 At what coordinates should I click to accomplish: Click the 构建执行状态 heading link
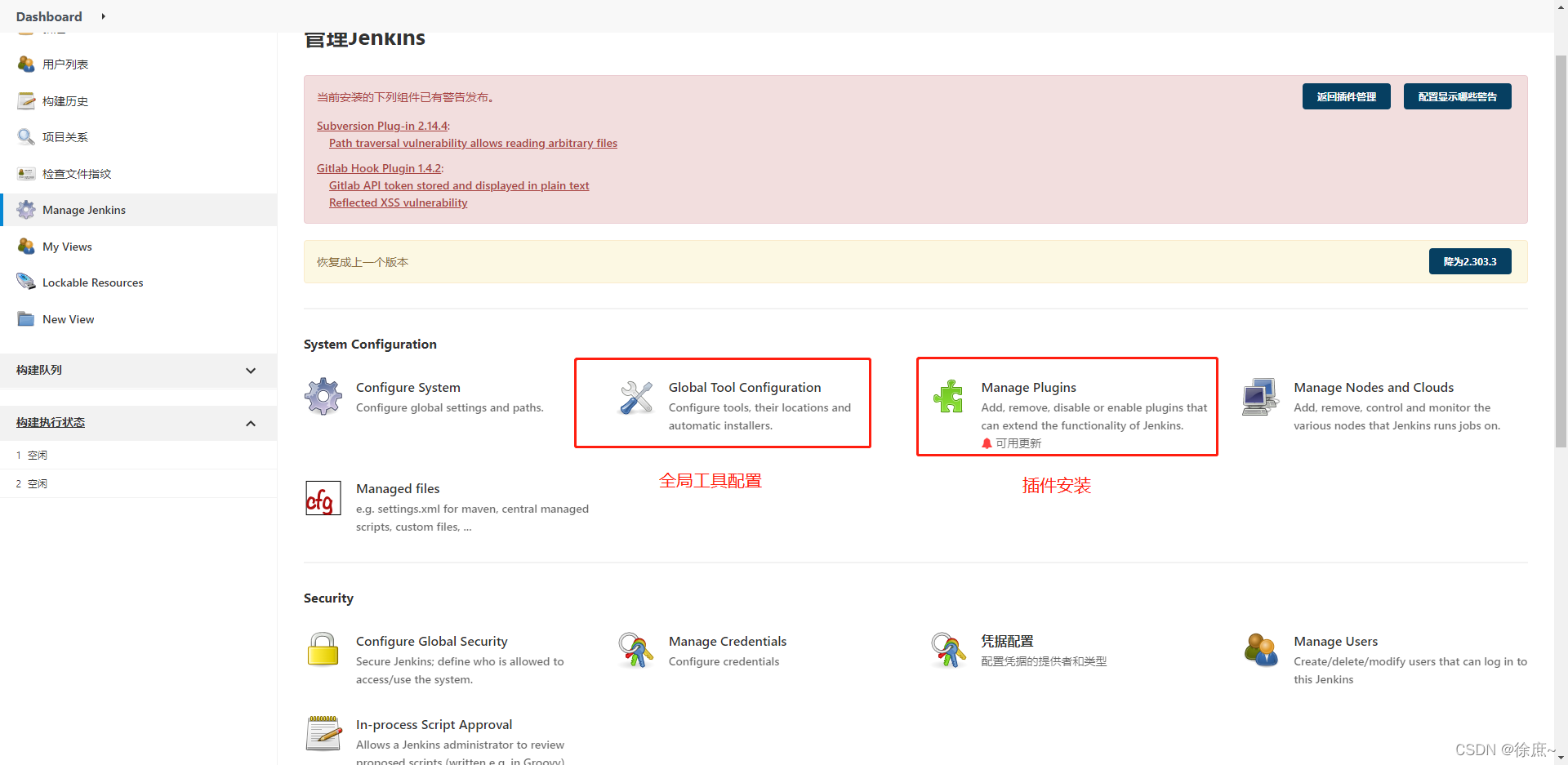click(51, 422)
